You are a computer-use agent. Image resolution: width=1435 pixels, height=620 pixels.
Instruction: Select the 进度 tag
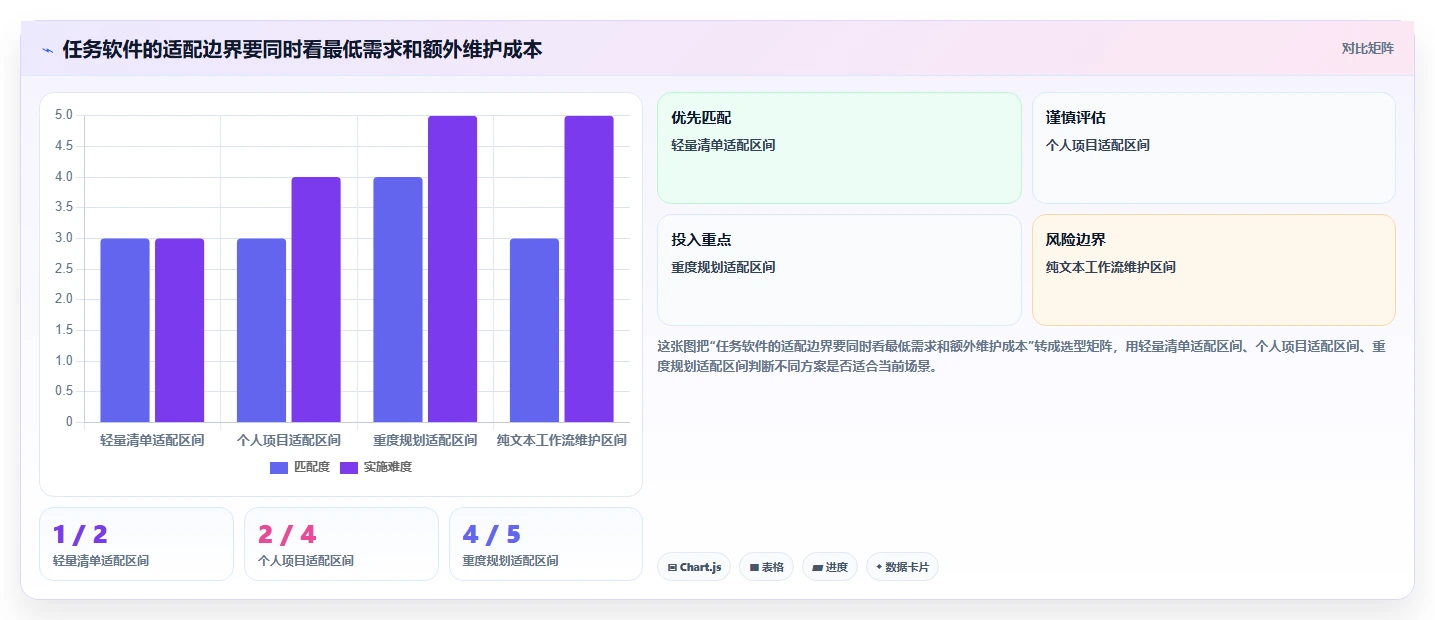coord(830,567)
